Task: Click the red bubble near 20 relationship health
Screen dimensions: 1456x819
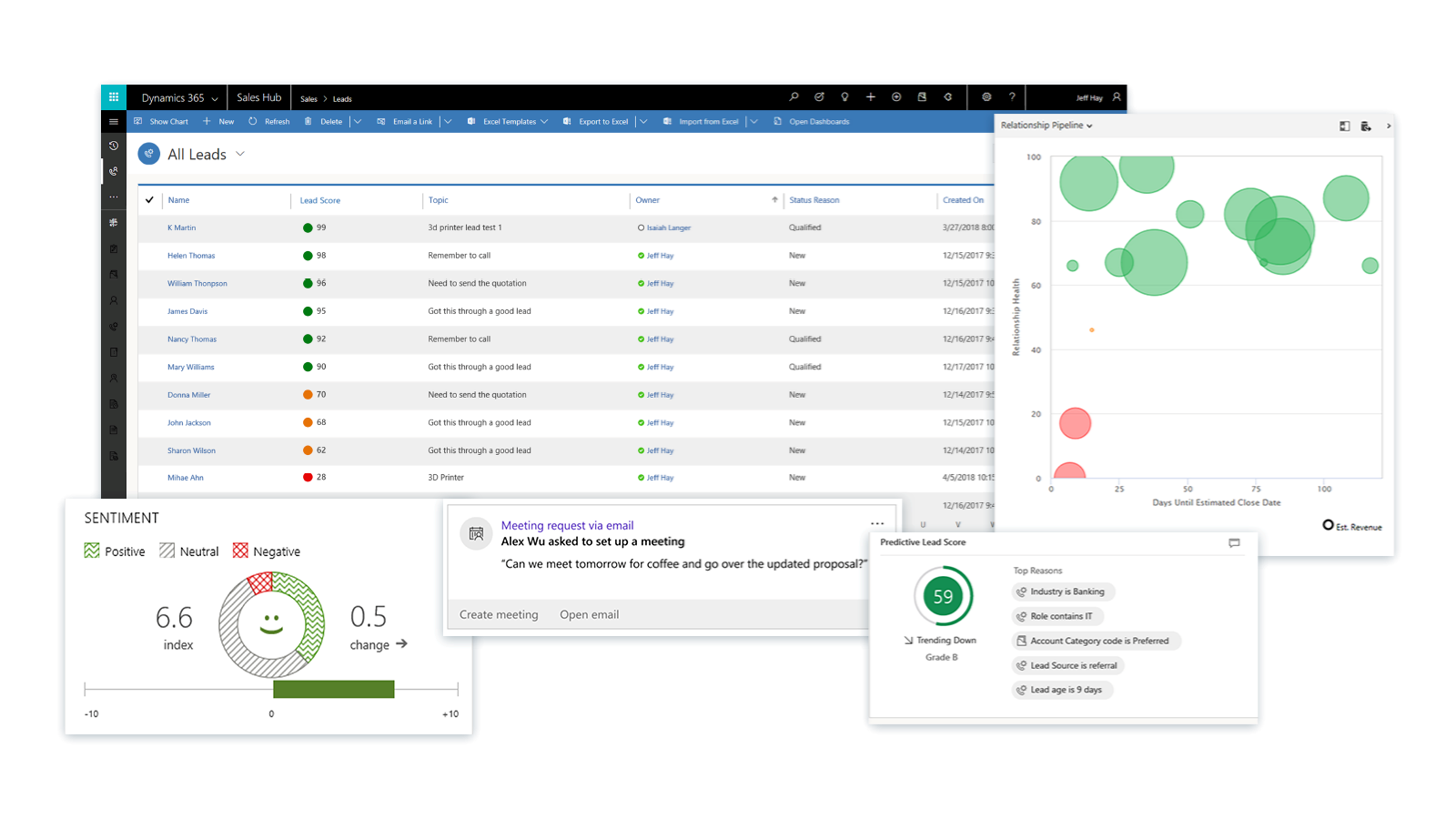Action: click(1075, 423)
